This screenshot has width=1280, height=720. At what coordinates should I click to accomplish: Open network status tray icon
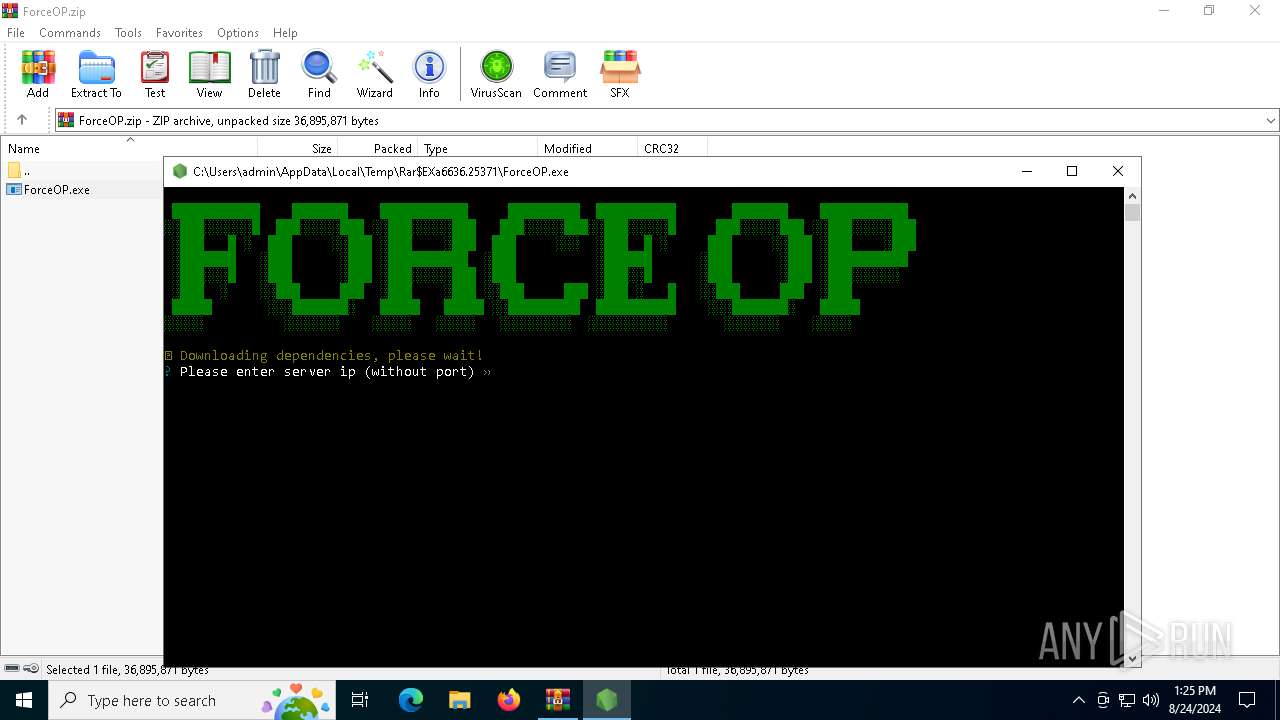tap(1127, 700)
